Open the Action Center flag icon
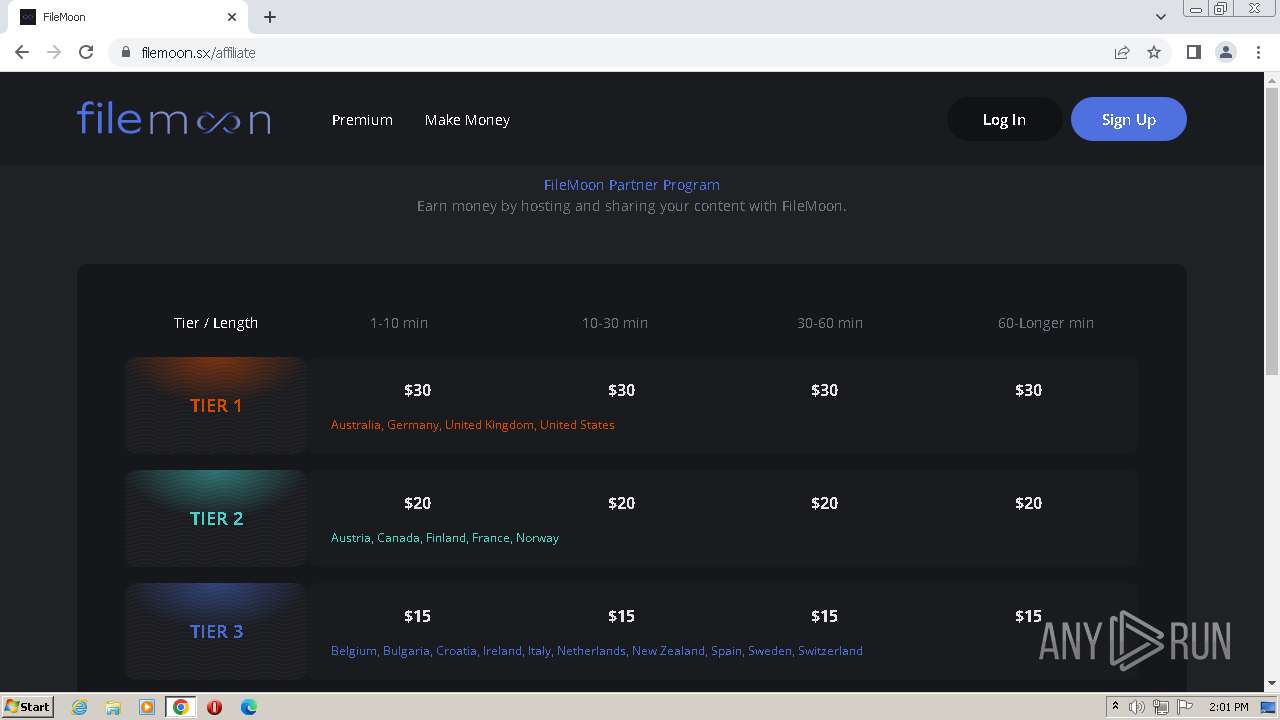The width and height of the screenshot is (1280, 720). 1185,707
